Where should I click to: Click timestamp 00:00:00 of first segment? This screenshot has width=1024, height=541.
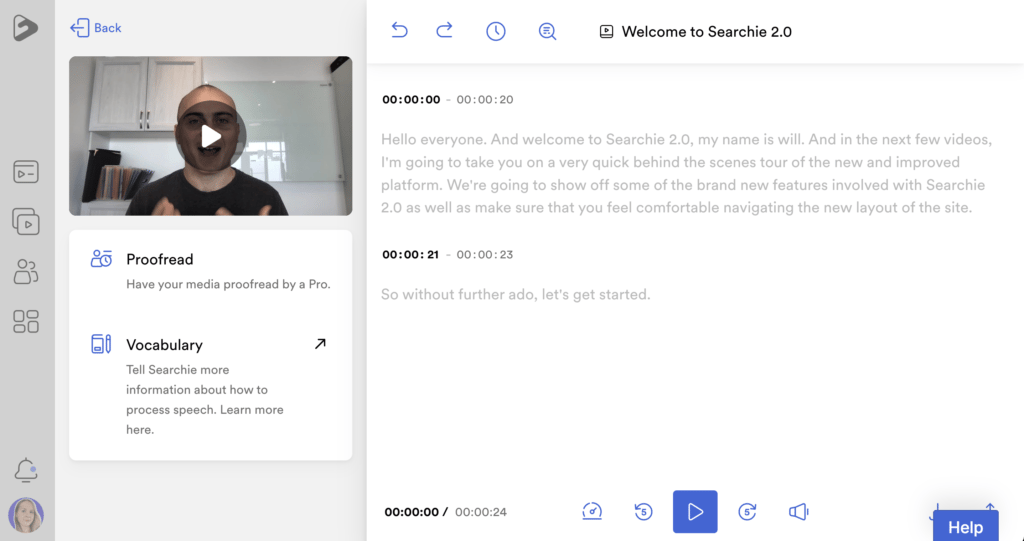tap(411, 99)
